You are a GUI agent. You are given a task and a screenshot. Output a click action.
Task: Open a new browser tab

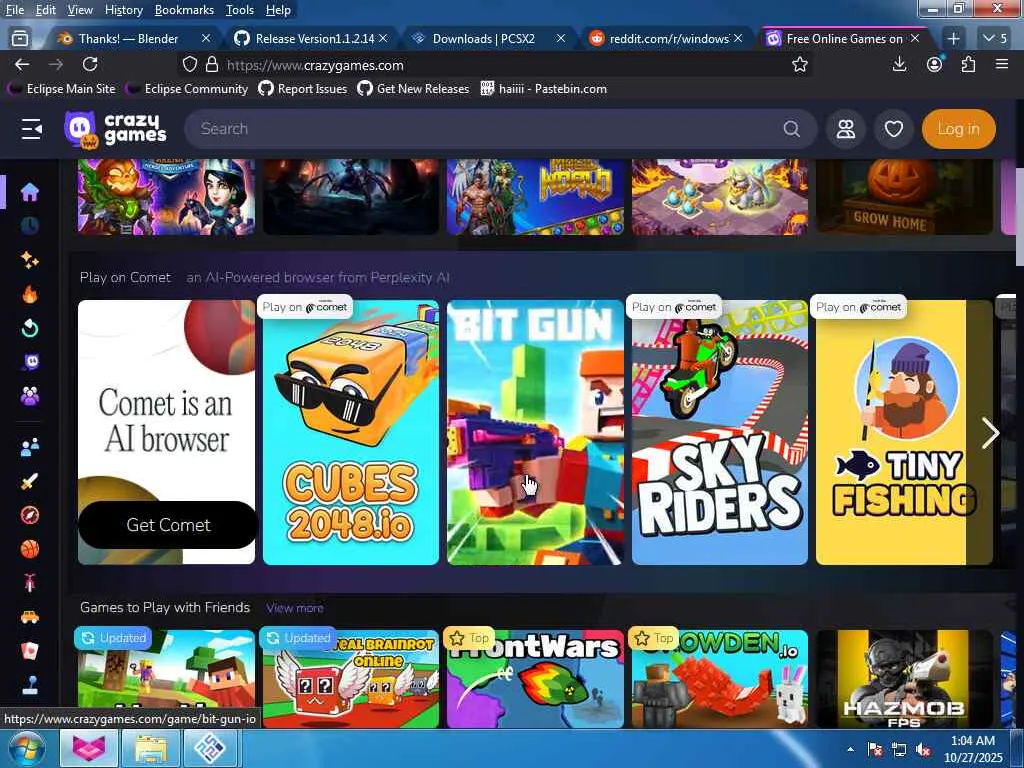pyautogui.click(x=953, y=39)
